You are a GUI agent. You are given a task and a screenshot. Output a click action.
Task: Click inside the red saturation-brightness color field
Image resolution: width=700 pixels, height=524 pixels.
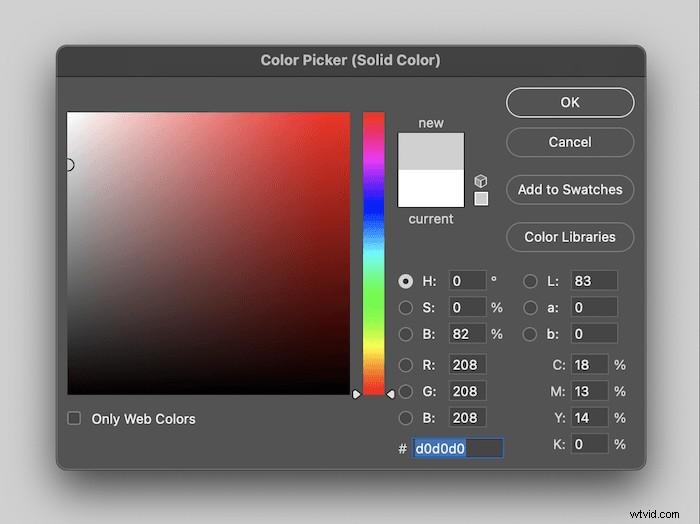(x=209, y=253)
